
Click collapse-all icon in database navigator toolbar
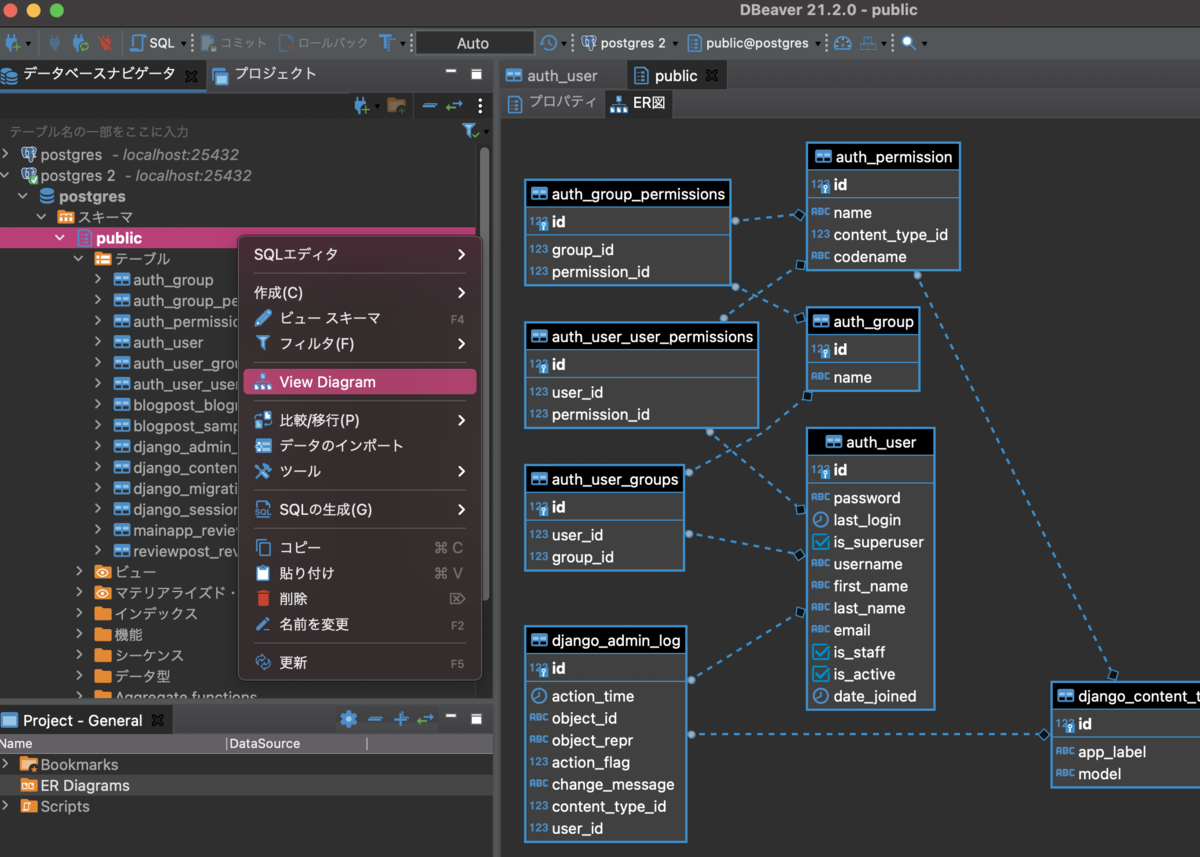(430, 105)
